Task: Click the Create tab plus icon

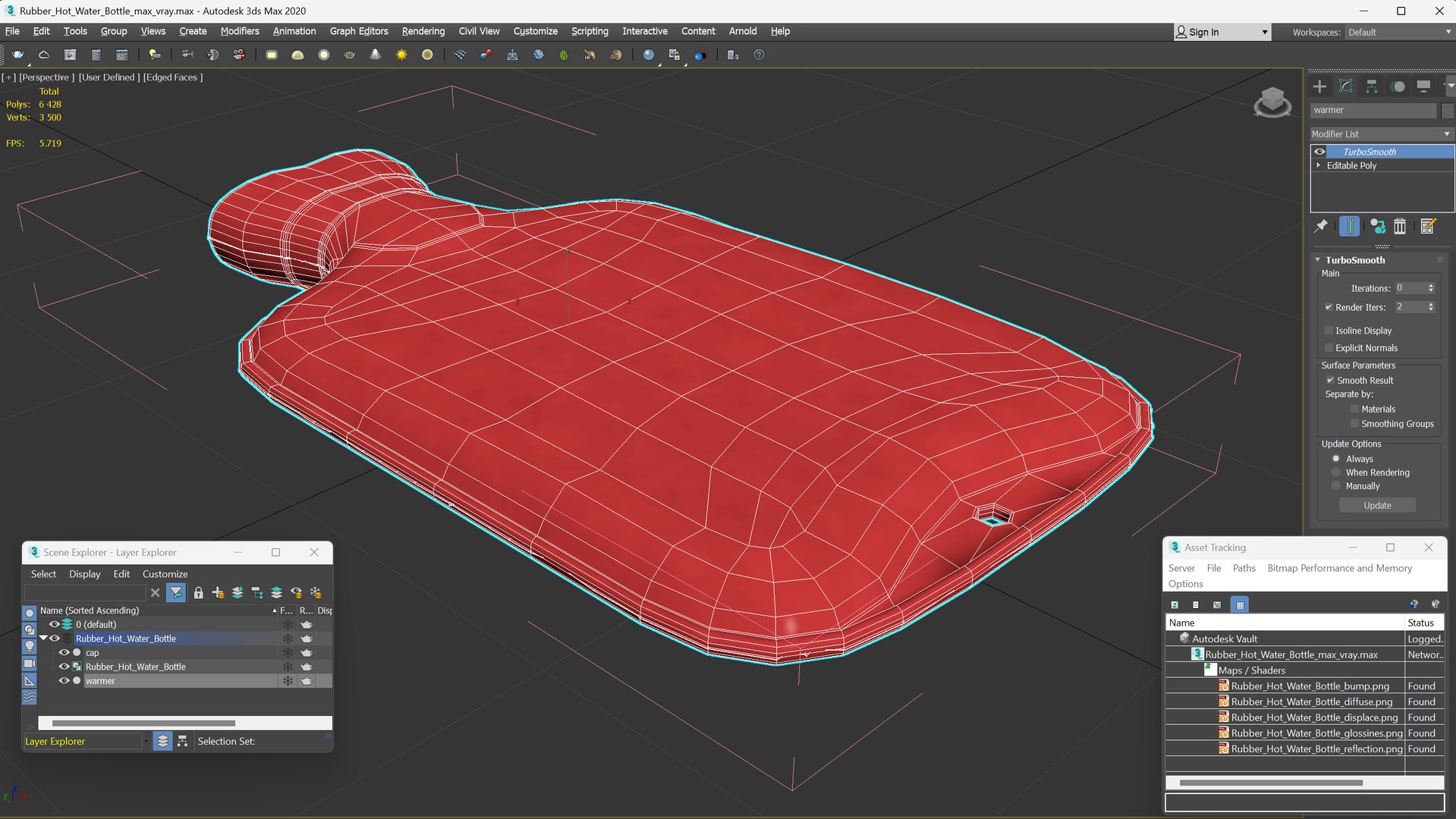Action: (1319, 86)
